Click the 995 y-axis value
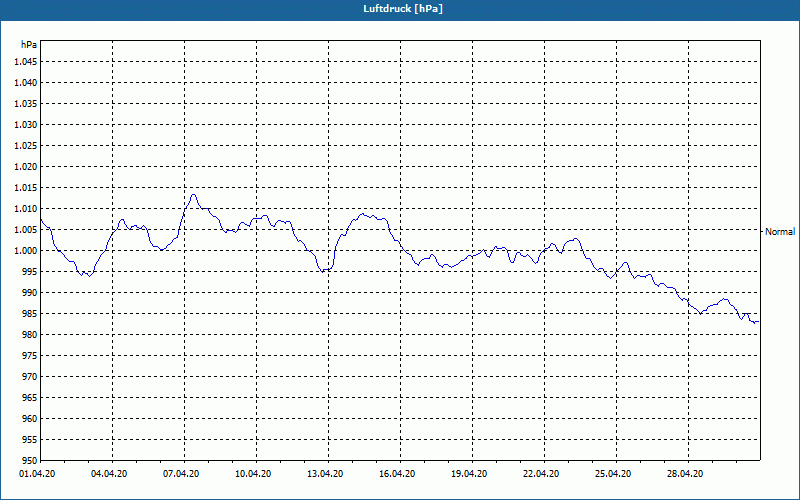This screenshot has height=500, width=800. [30, 271]
